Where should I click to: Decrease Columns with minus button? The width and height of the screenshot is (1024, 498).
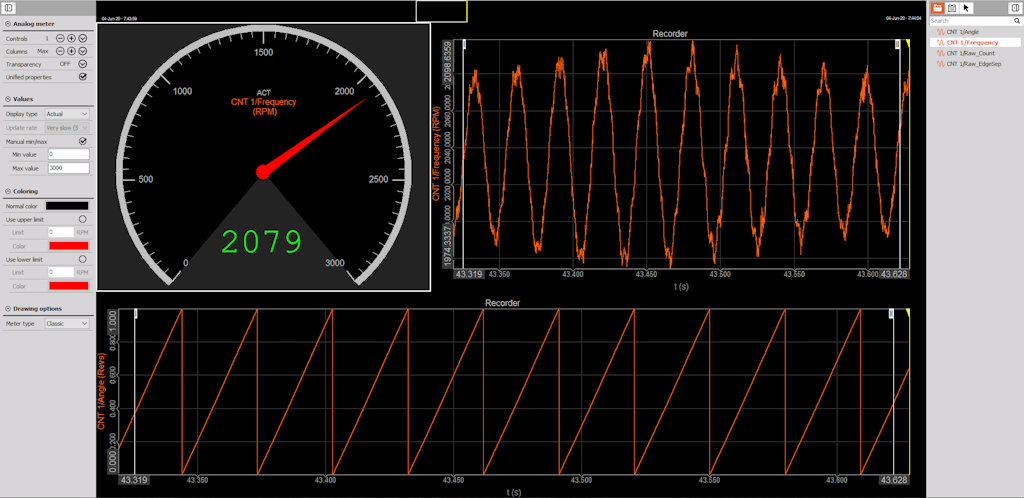click(x=60, y=51)
